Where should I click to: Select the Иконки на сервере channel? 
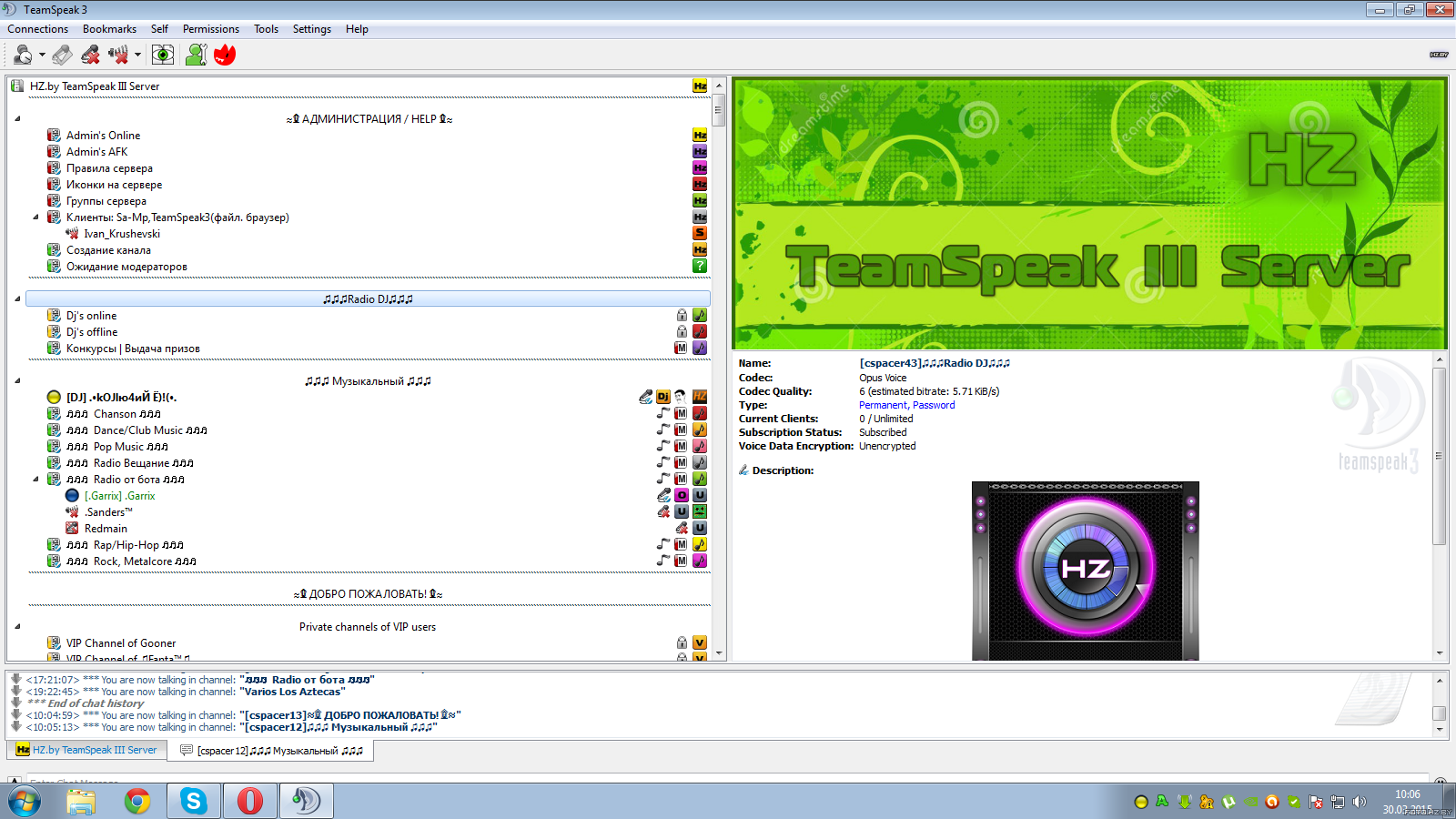(x=114, y=185)
